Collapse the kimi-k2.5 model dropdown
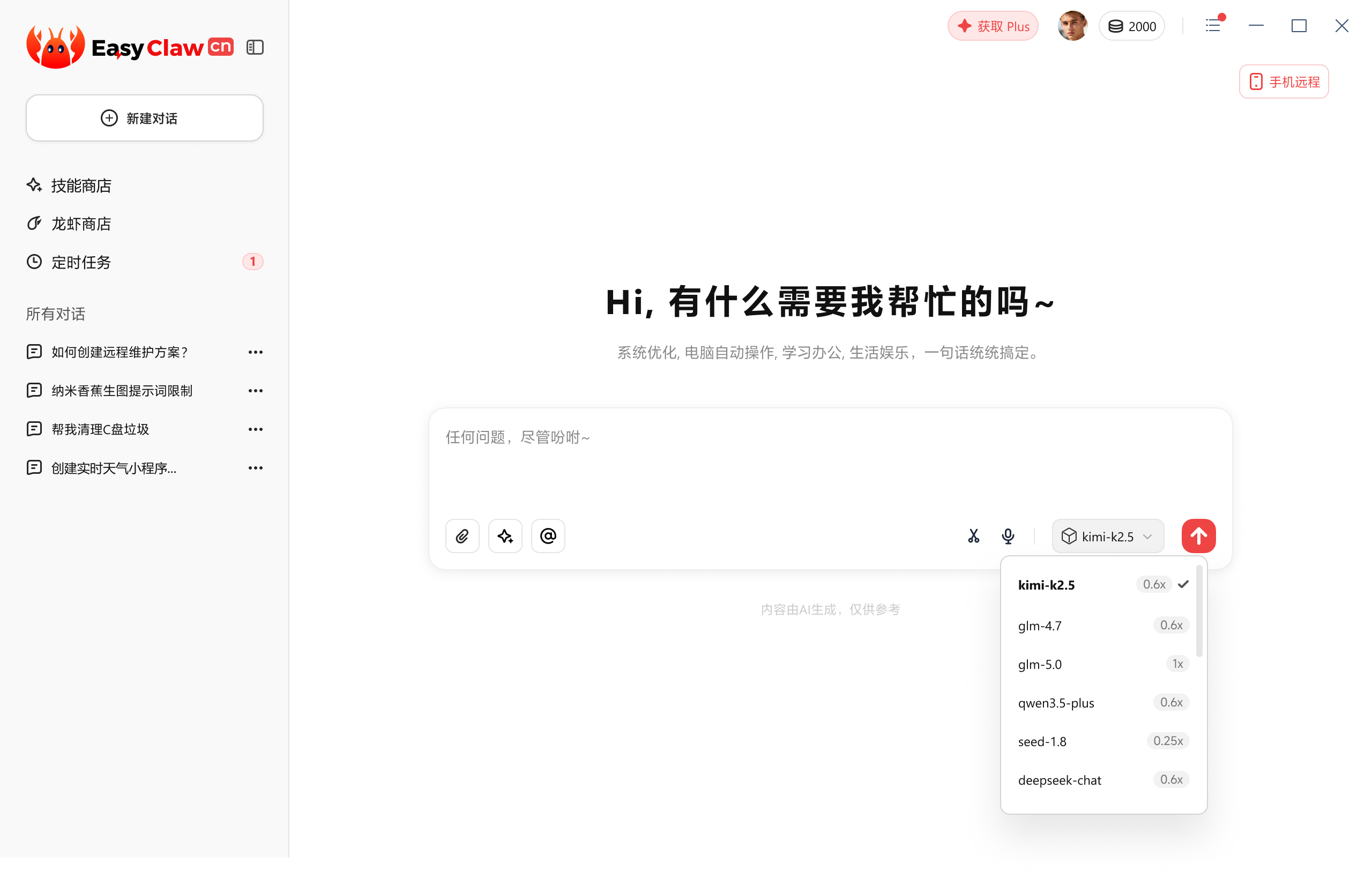The image size is (1372, 879). (x=1107, y=537)
